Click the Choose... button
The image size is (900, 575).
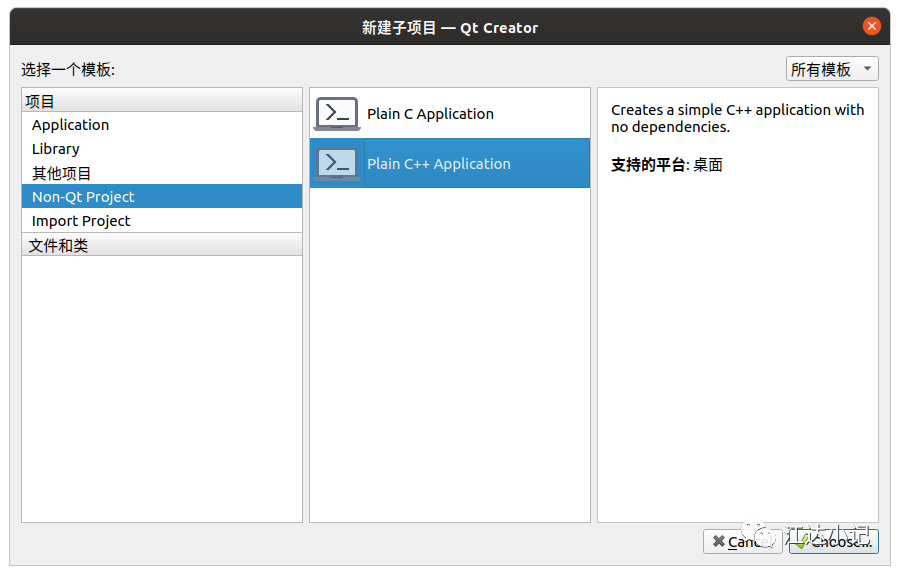click(833, 541)
